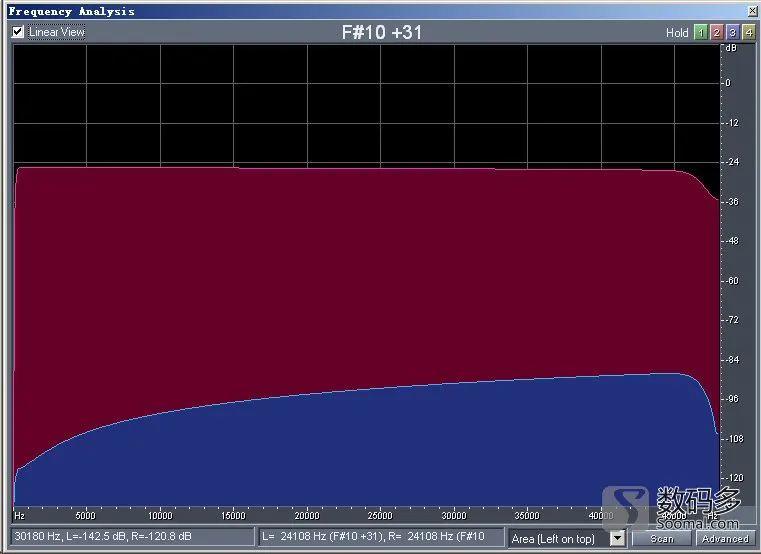The image size is (761, 554).
Task: Click inside the red left-channel spectrum area
Action: point(364,272)
